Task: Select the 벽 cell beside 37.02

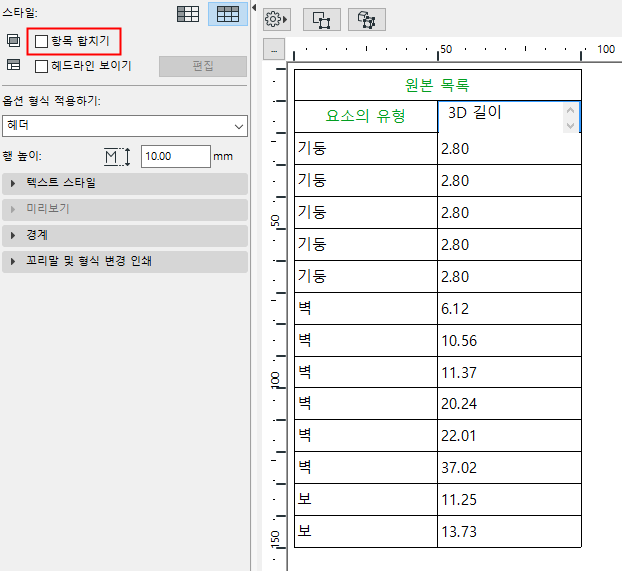Action: pos(366,467)
